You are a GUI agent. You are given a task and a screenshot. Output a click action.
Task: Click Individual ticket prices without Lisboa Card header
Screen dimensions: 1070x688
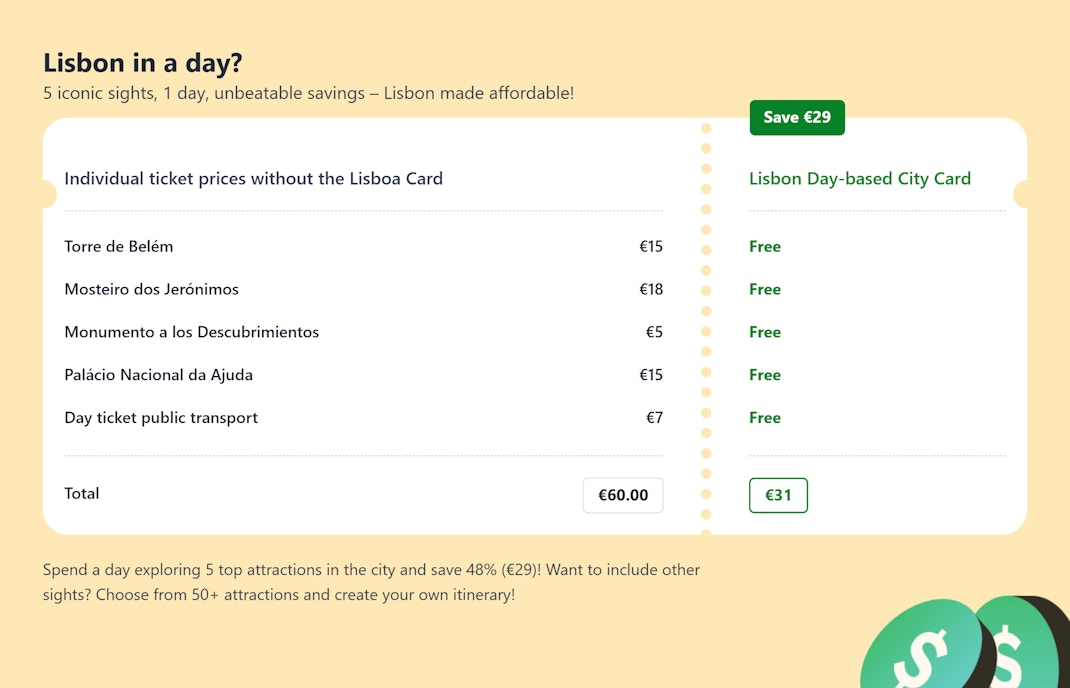[254, 179]
